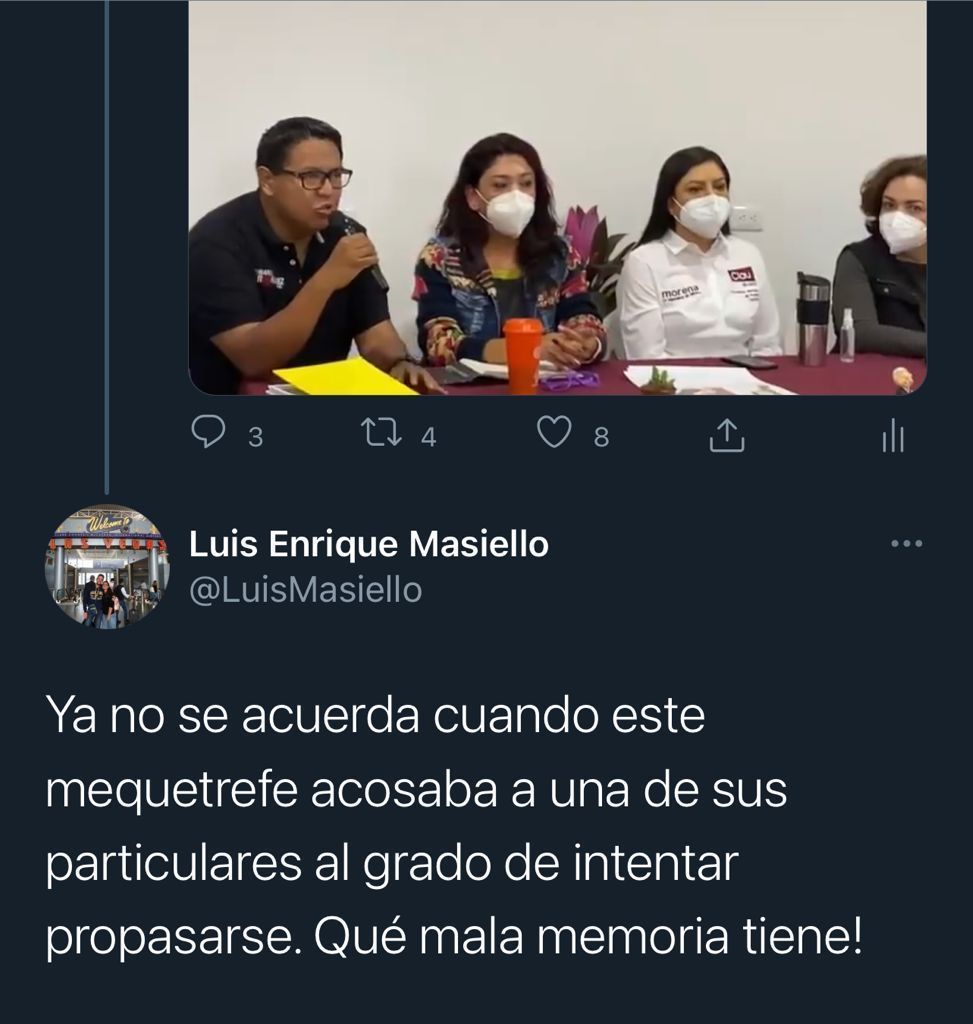Click the display name Luis Enrique Masiello

[369, 545]
